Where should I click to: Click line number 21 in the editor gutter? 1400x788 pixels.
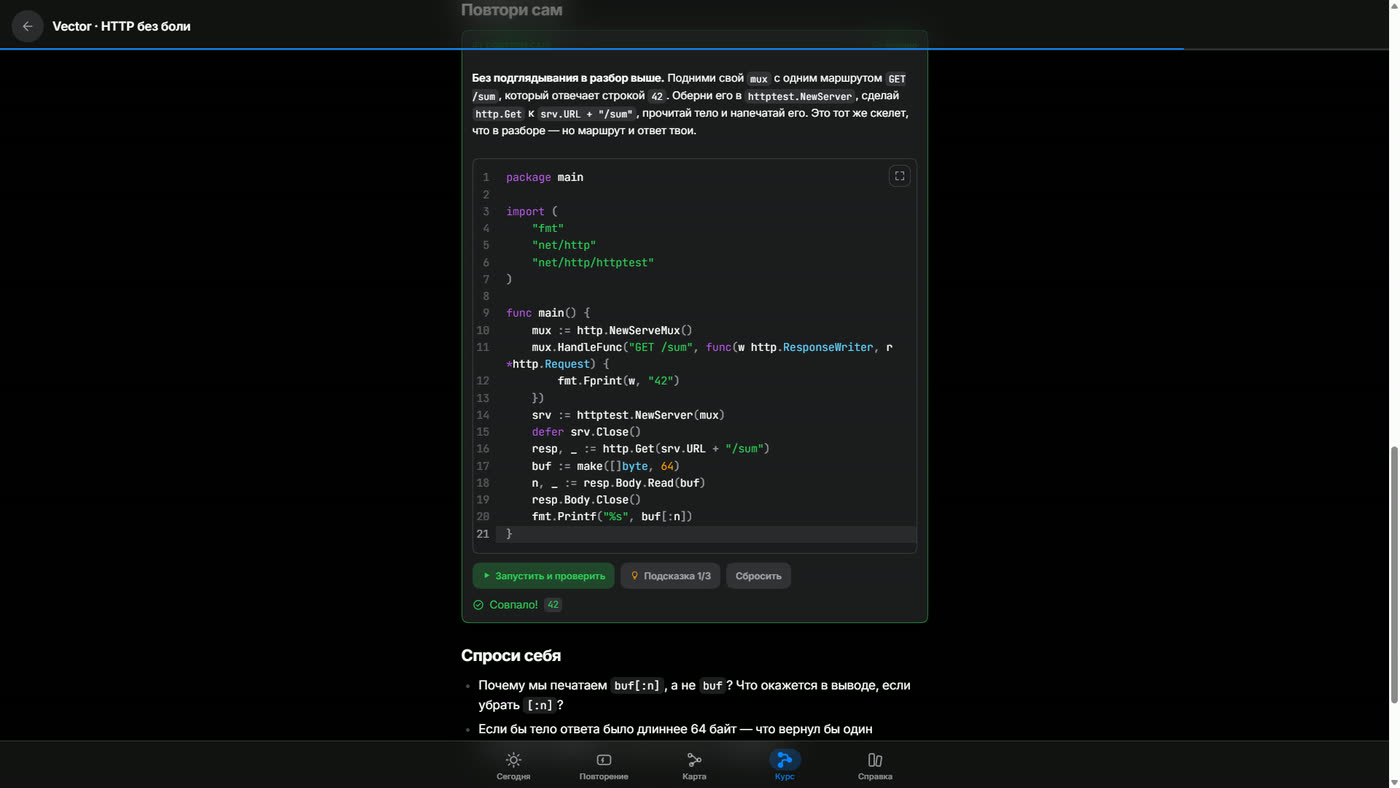pos(483,534)
